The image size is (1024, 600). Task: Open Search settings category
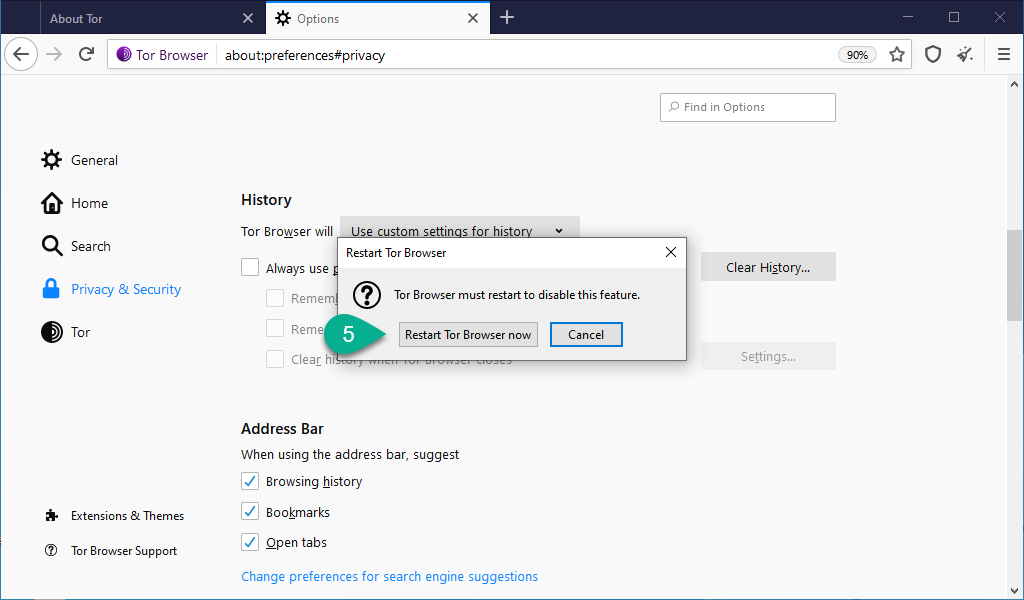tap(76, 246)
